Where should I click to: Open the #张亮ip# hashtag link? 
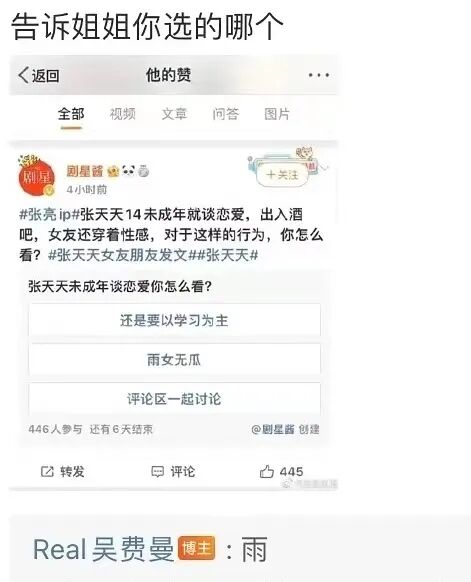50,215
